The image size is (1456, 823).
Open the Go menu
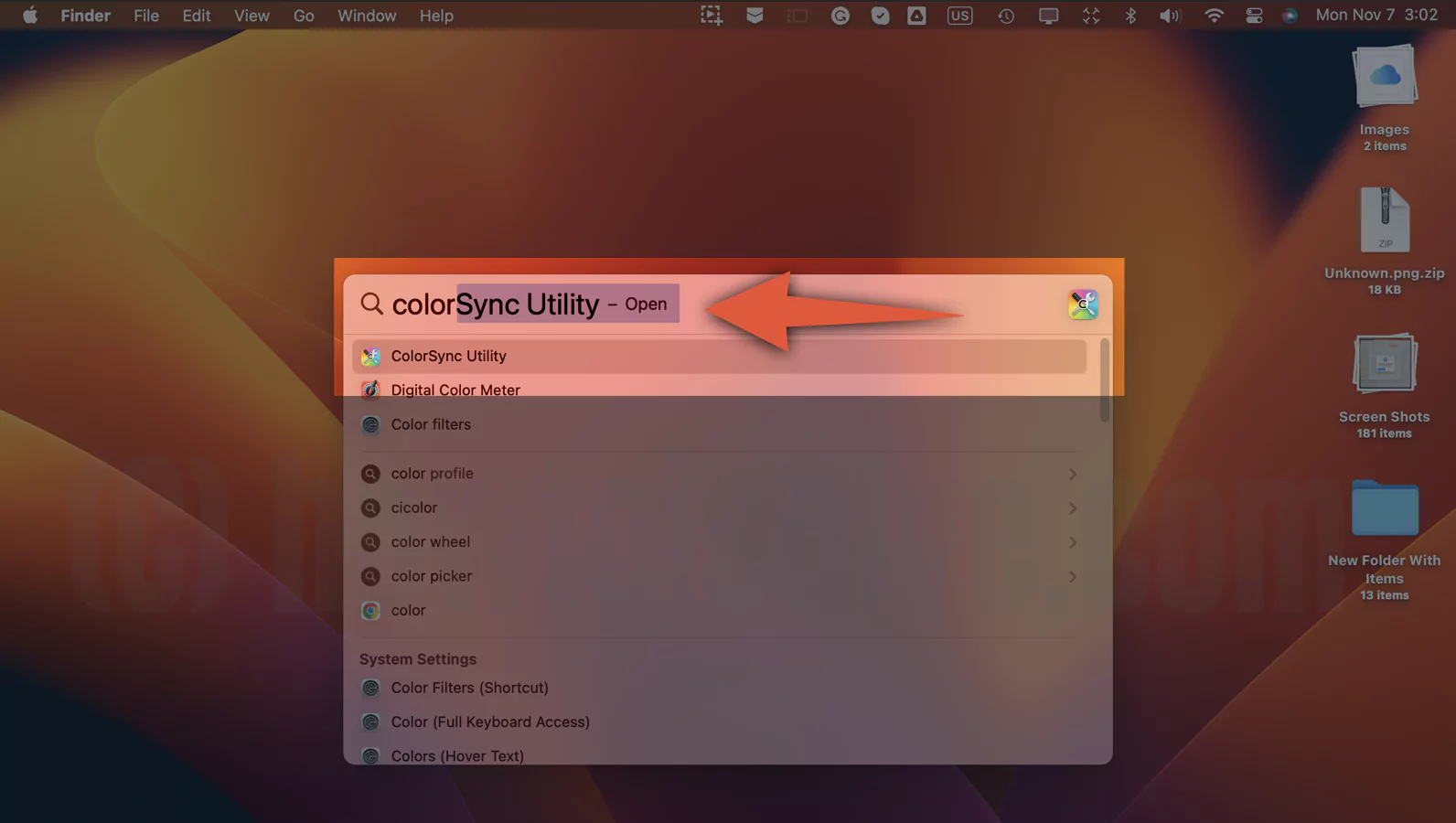(304, 16)
